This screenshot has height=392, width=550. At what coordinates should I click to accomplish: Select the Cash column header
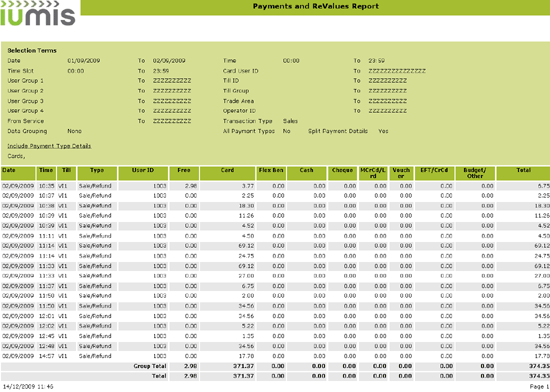(x=307, y=173)
